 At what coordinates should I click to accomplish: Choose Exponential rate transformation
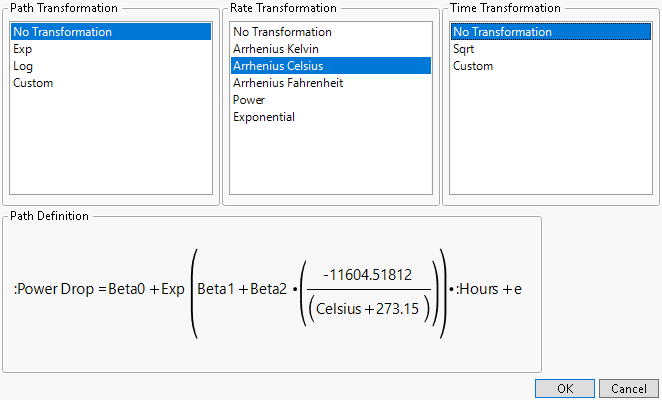pyautogui.click(x=264, y=117)
